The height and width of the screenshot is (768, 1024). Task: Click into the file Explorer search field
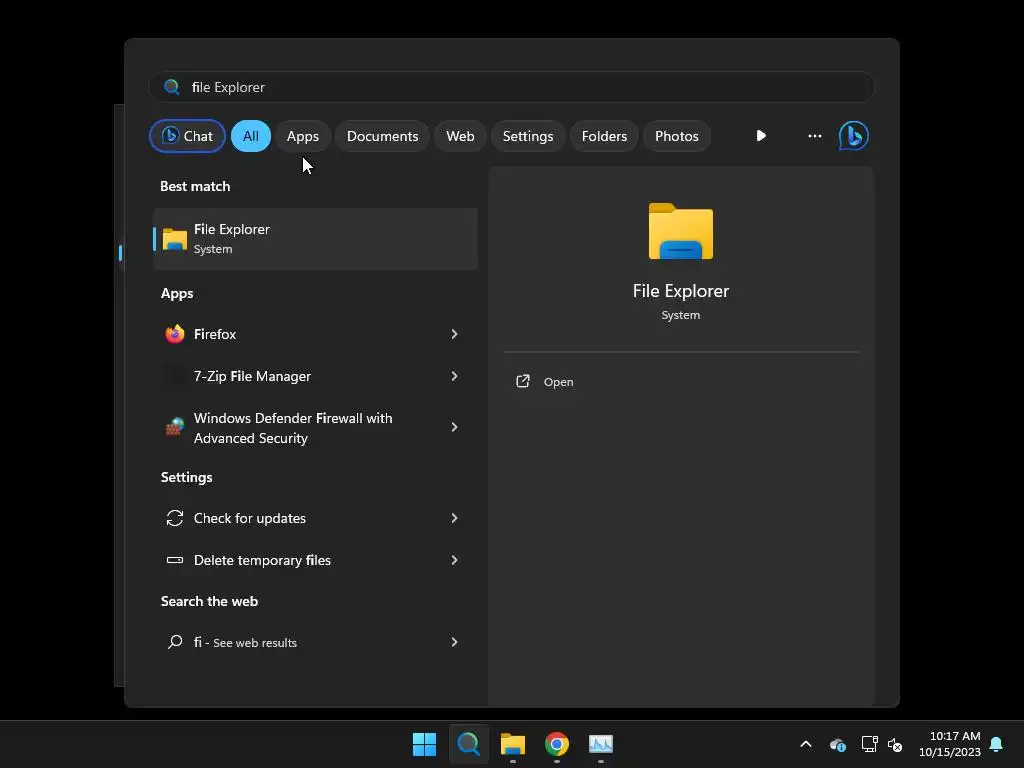(511, 87)
